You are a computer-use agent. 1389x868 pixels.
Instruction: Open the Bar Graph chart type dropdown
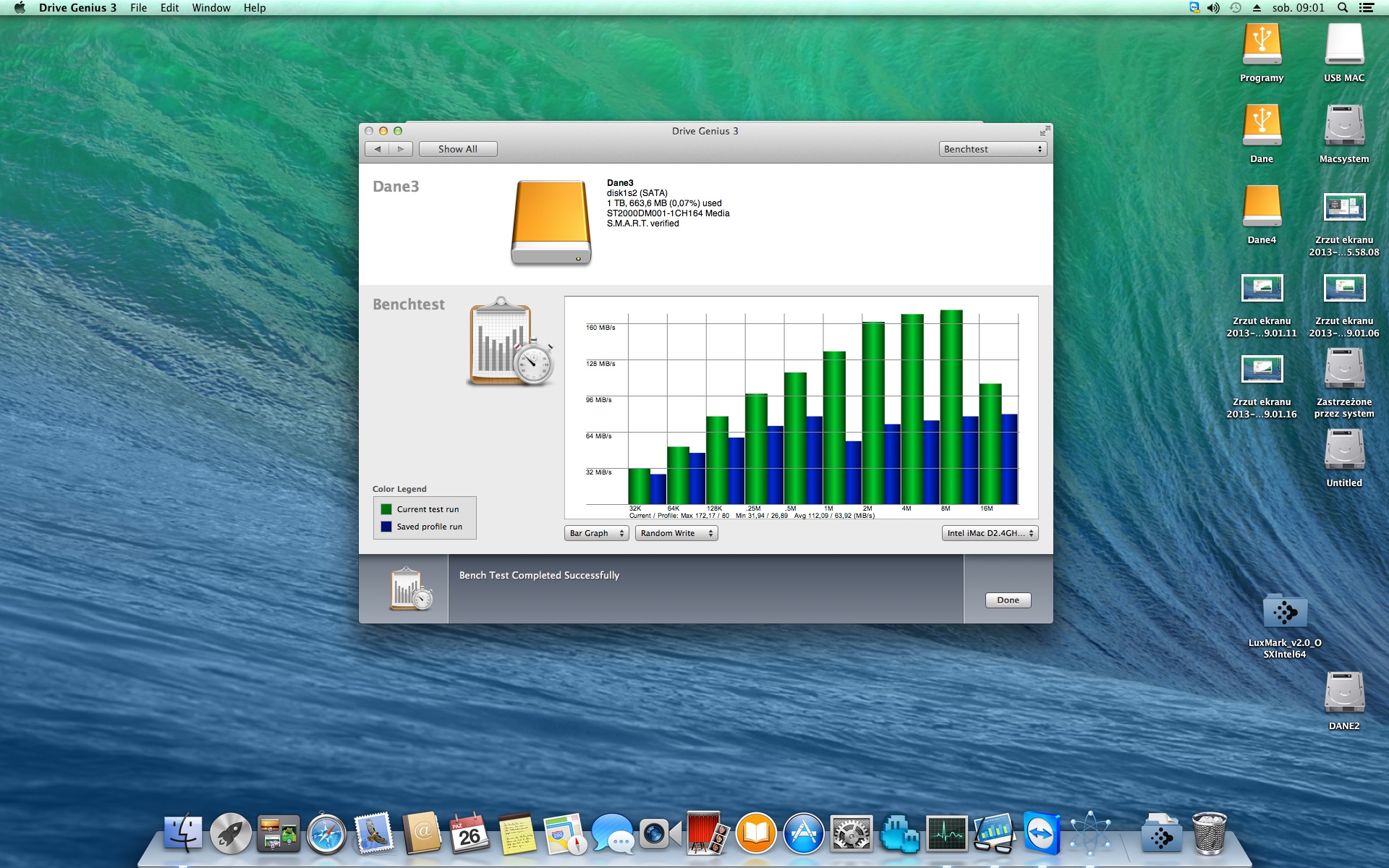click(x=597, y=533)
